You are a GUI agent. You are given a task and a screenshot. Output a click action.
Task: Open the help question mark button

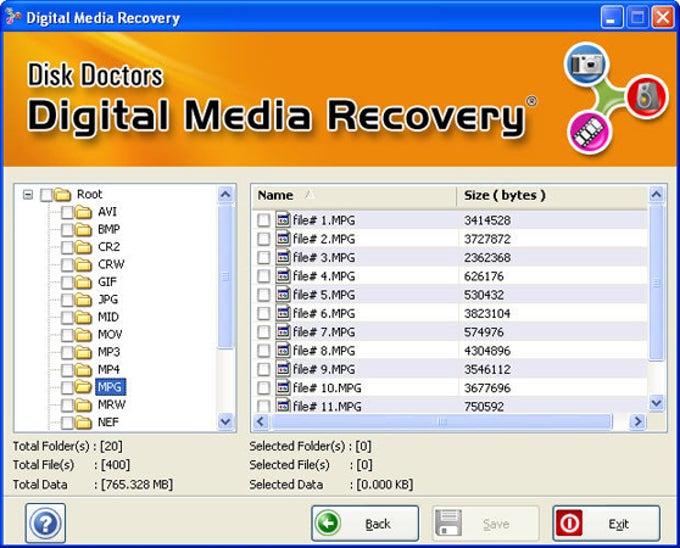coord(46,523)
